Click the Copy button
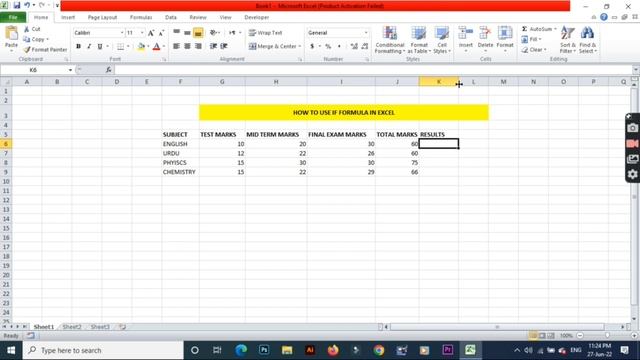The height and width of the screenshot is (360, 640). coord(36,39)
